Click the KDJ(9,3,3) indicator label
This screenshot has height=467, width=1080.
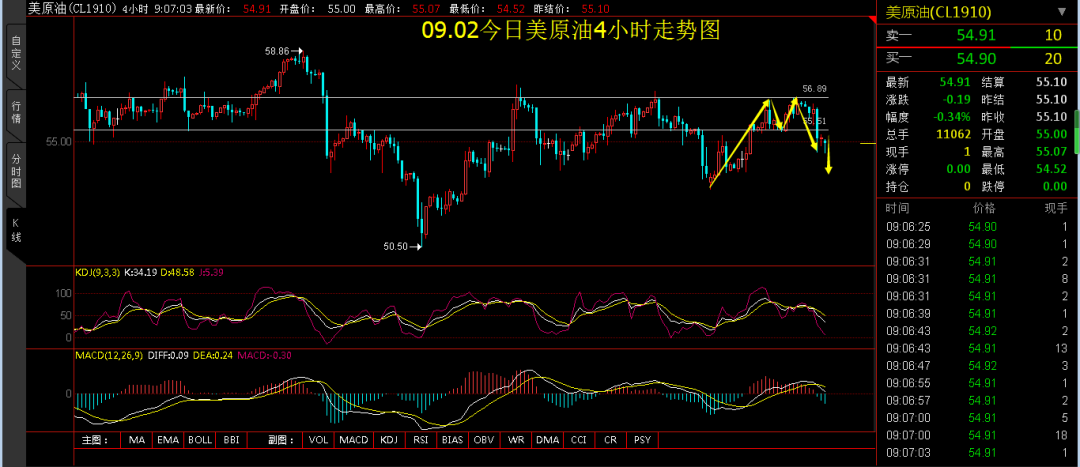(x=97, y=273)
